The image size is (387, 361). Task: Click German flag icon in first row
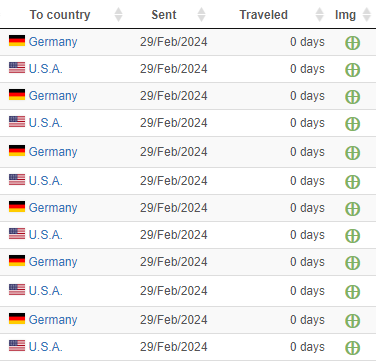click(17, 40)
